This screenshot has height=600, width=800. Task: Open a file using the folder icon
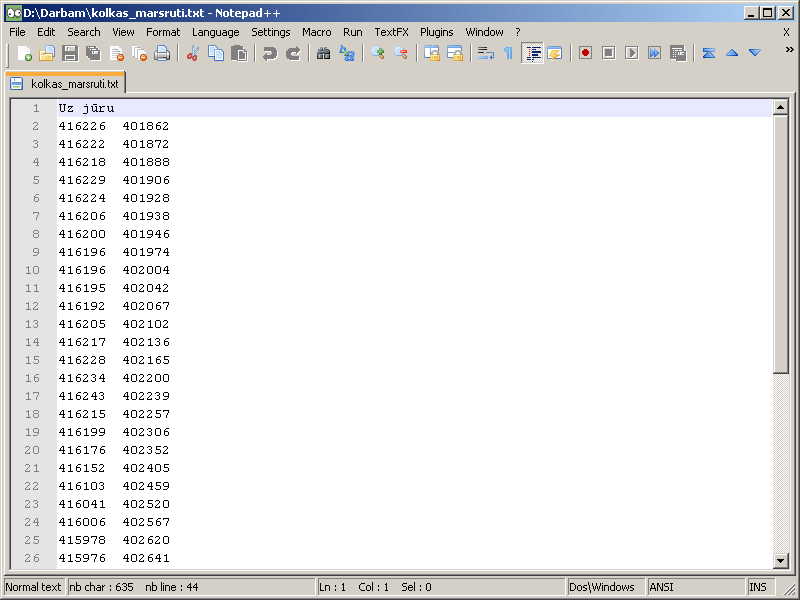click(x=47, y=53)
